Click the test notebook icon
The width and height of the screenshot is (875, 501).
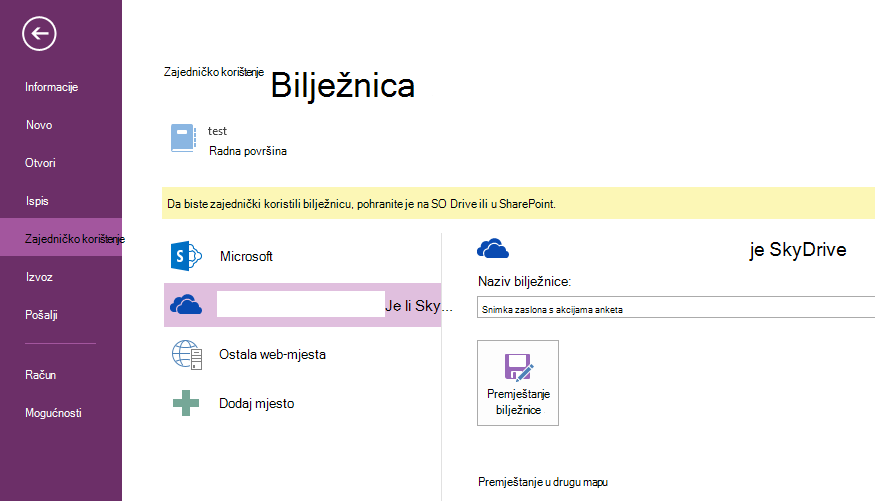click(183, 138)
